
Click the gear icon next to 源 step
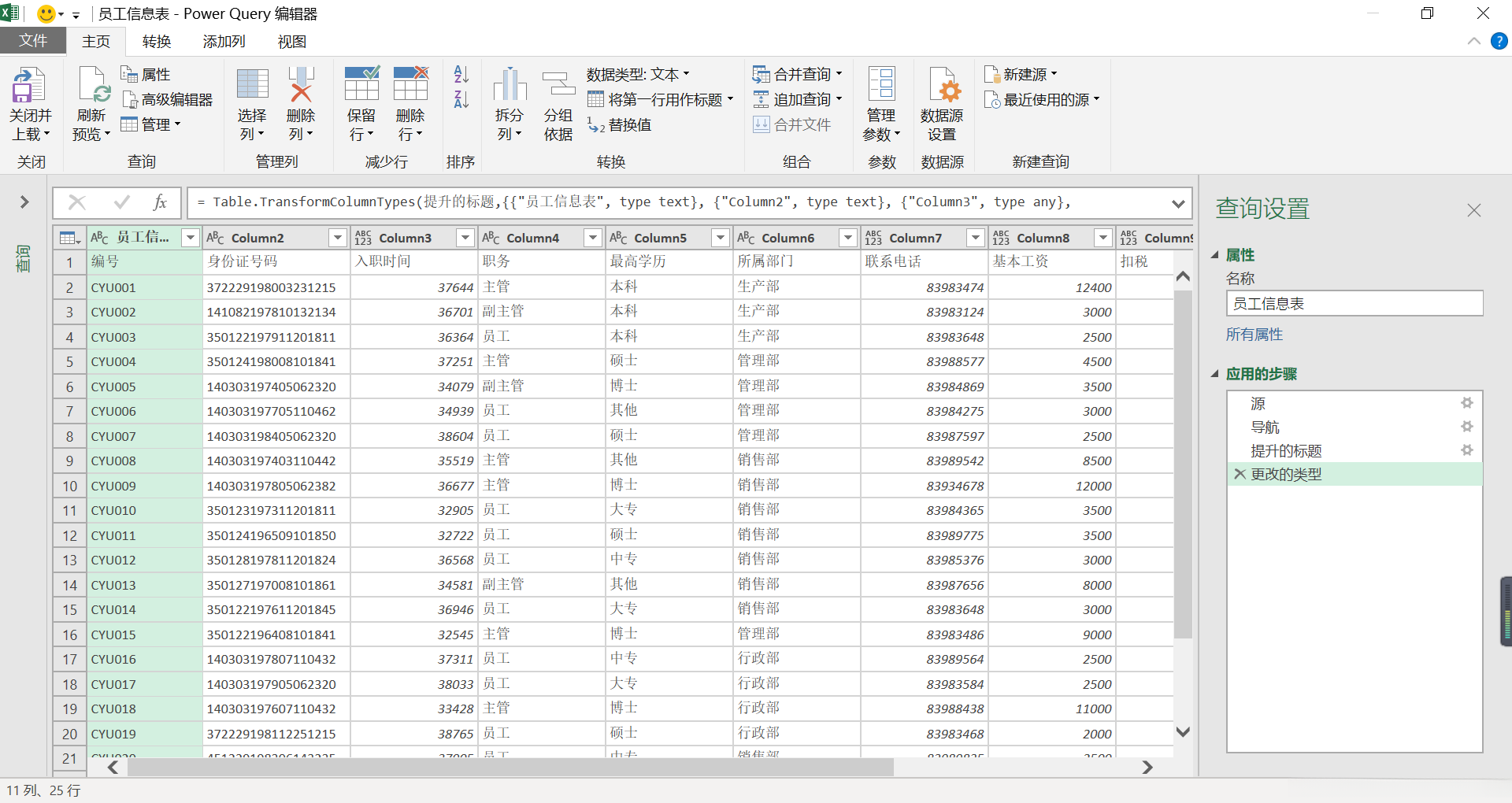tap(1466, 403)
